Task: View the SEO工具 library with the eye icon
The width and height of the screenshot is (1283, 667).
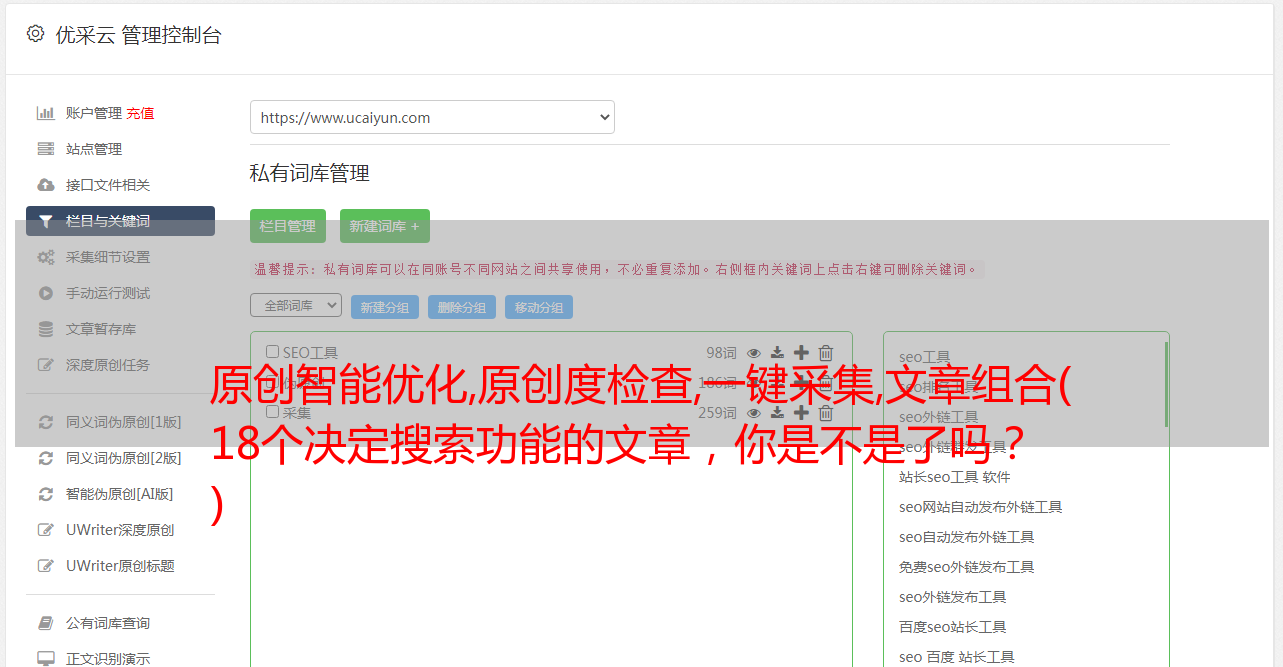Action: [x=754, y=352]
